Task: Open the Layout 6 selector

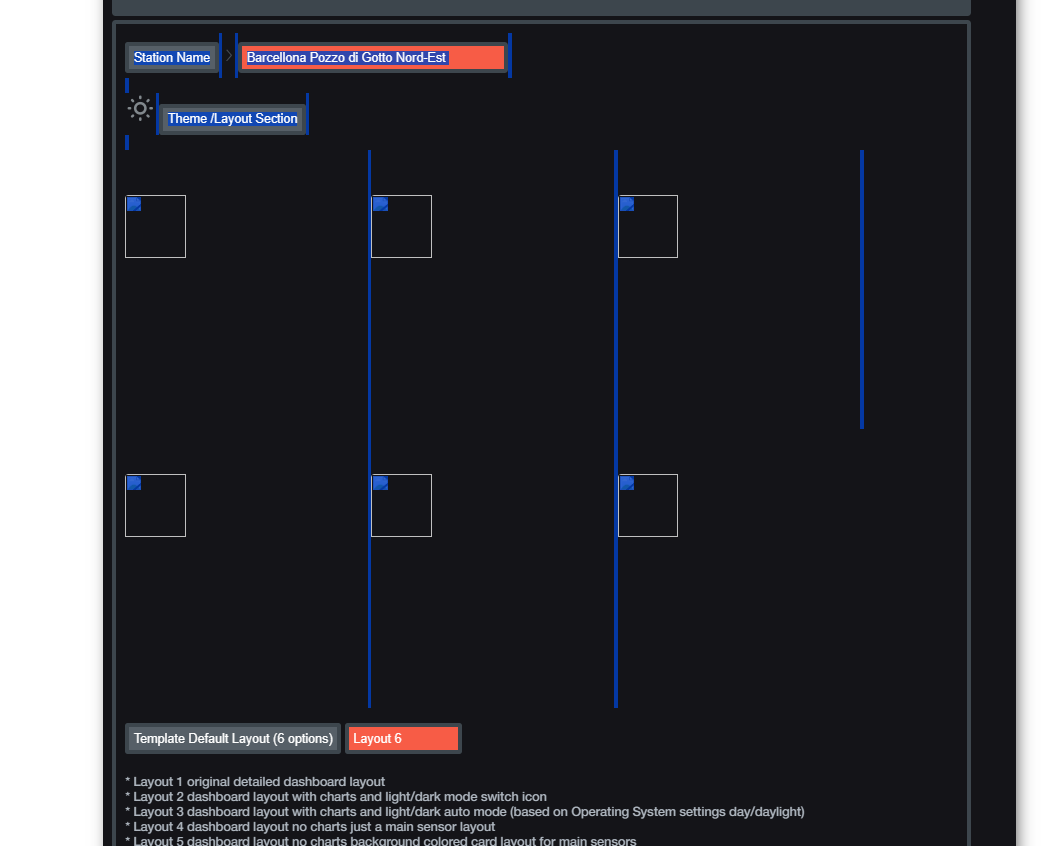Action: 404,738
